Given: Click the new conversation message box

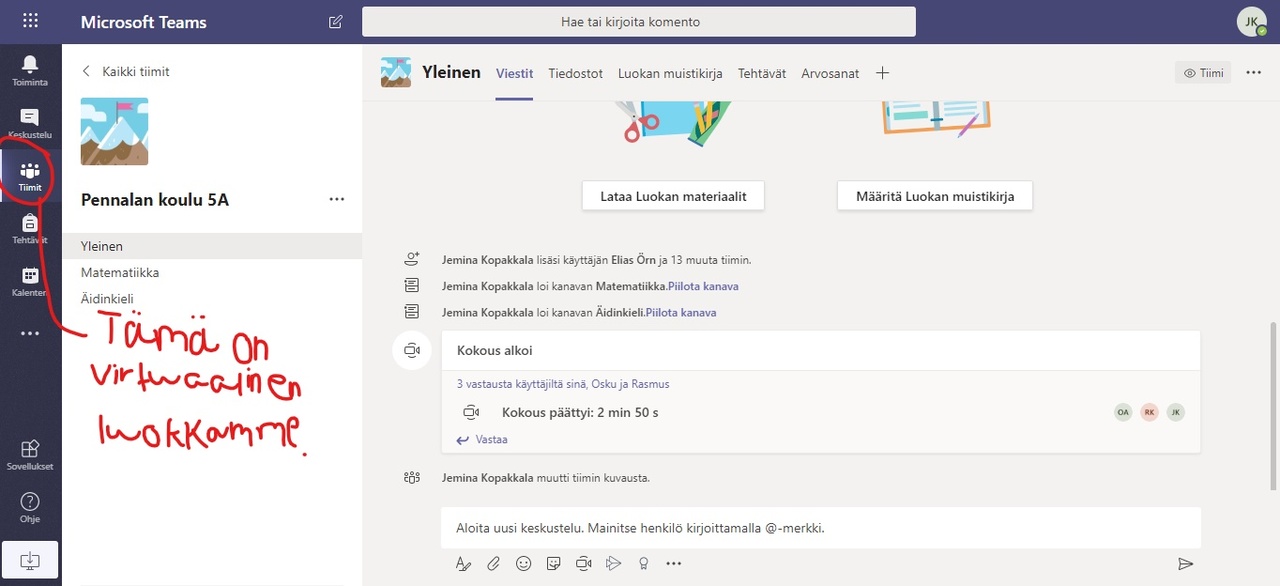Looking at the screenshot, I should 821,527.
